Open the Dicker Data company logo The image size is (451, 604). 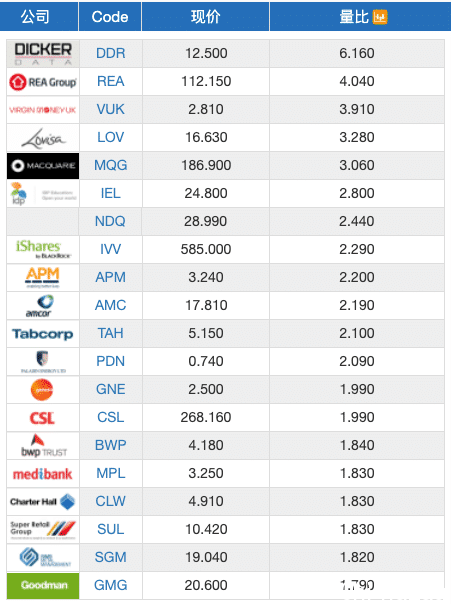[x=43, y=54]
